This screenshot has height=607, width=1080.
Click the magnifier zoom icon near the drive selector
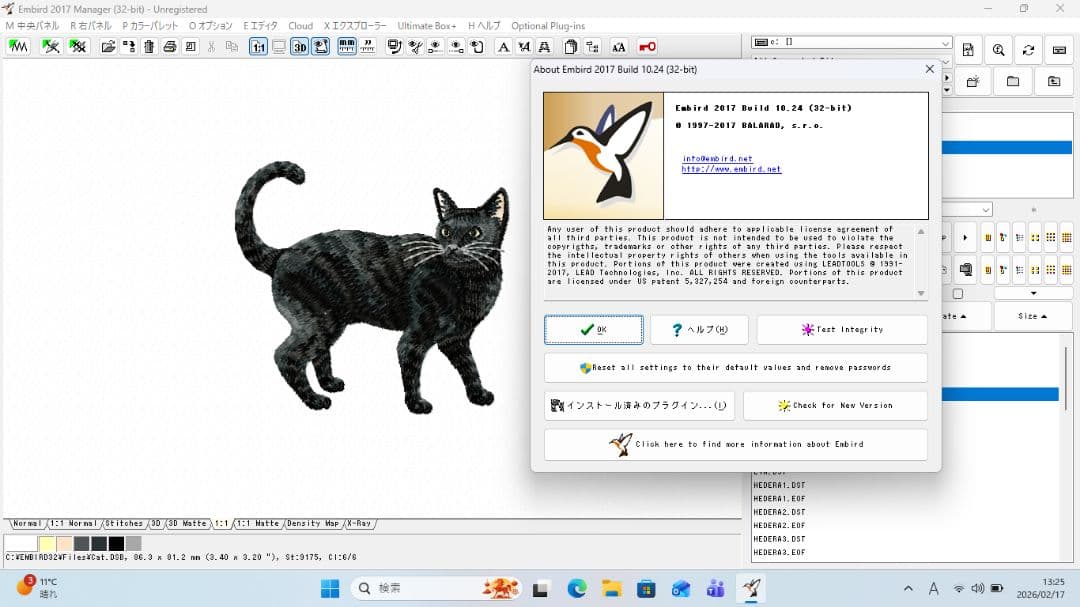point(999,49)
